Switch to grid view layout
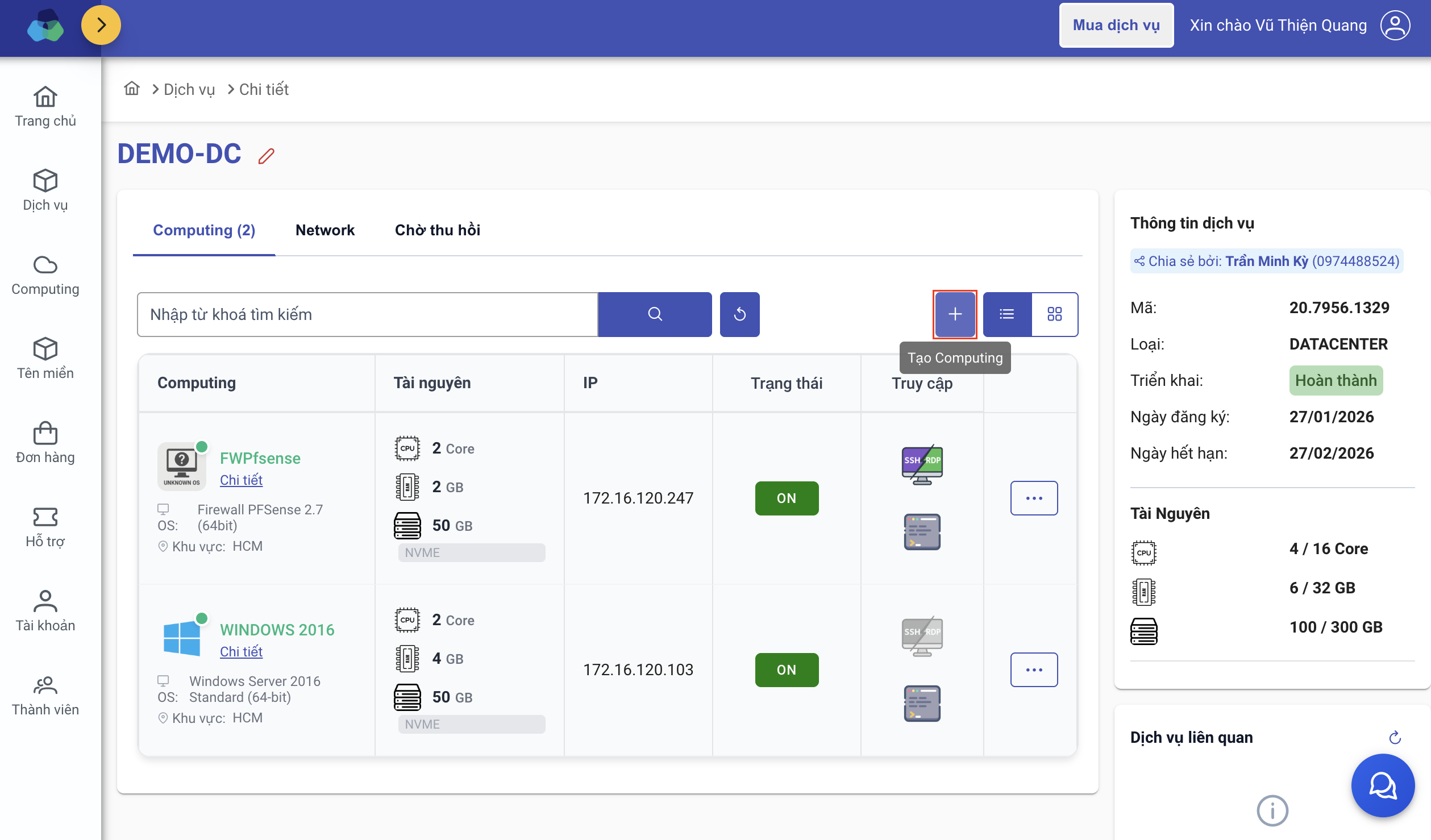This screenshot has width=1431, height=840. (1055, 314)
